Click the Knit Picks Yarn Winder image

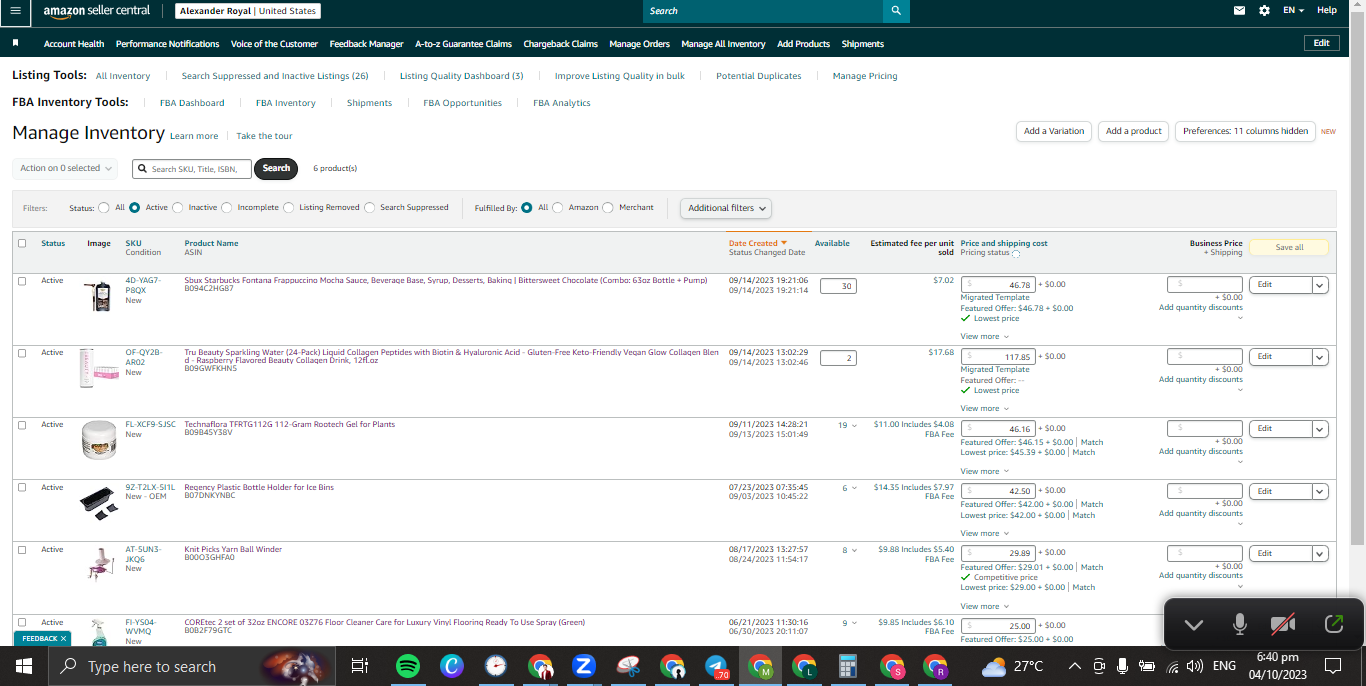click(x=98, y=563)
